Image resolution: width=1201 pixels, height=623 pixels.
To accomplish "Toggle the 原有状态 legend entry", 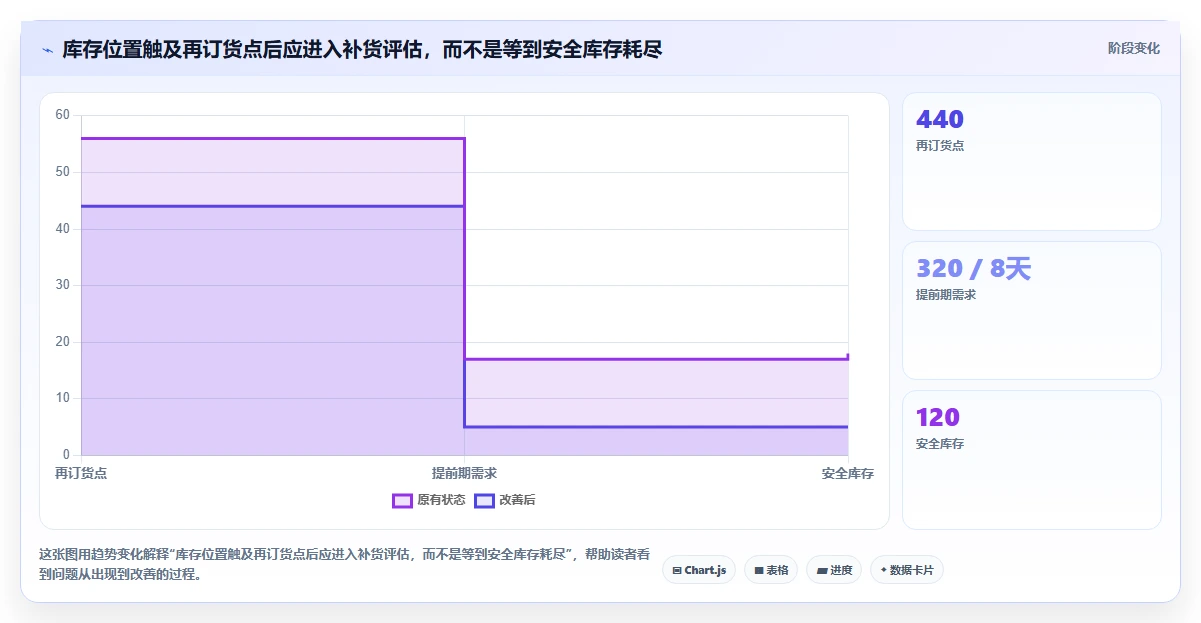I will point(429,500).
